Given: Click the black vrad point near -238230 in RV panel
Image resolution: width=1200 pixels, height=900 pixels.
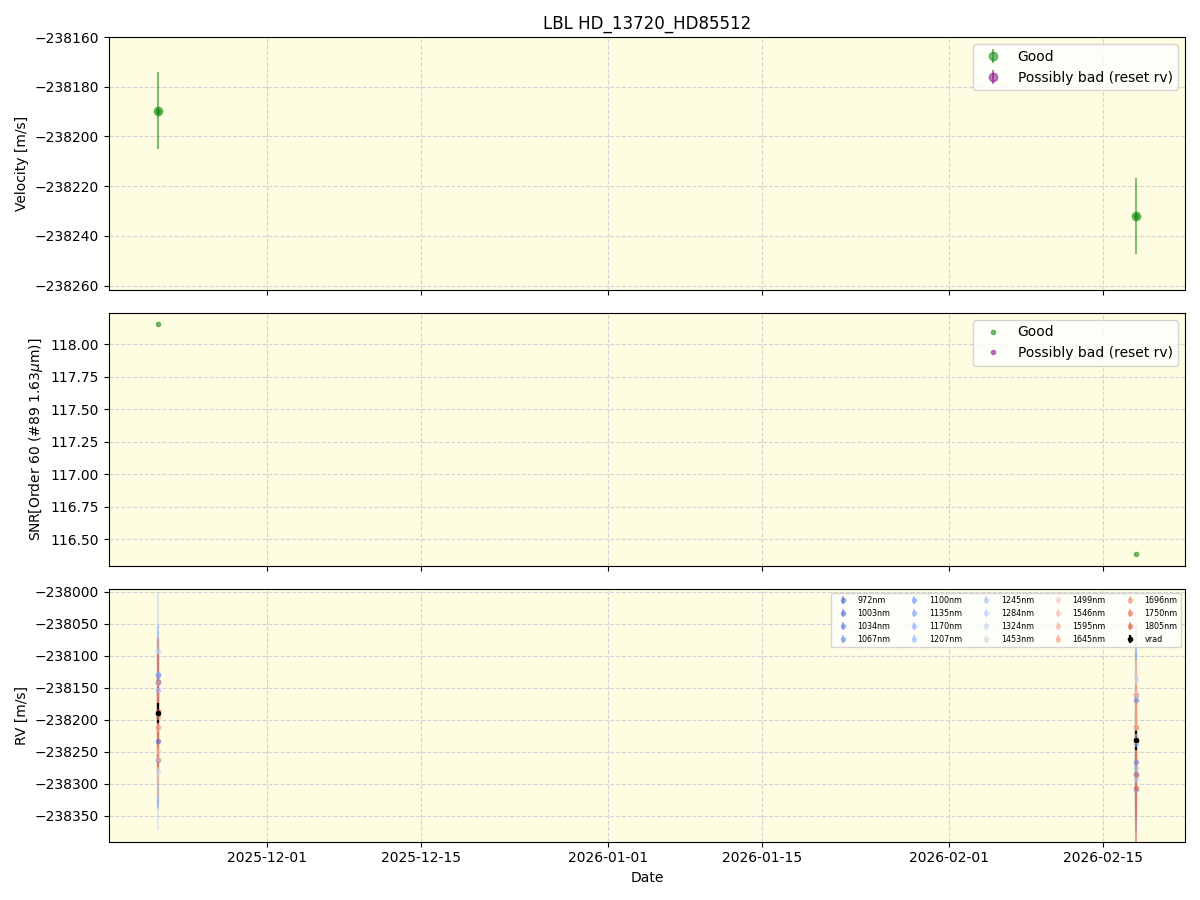Looking at the screenshot, I should coord(1136,740).
